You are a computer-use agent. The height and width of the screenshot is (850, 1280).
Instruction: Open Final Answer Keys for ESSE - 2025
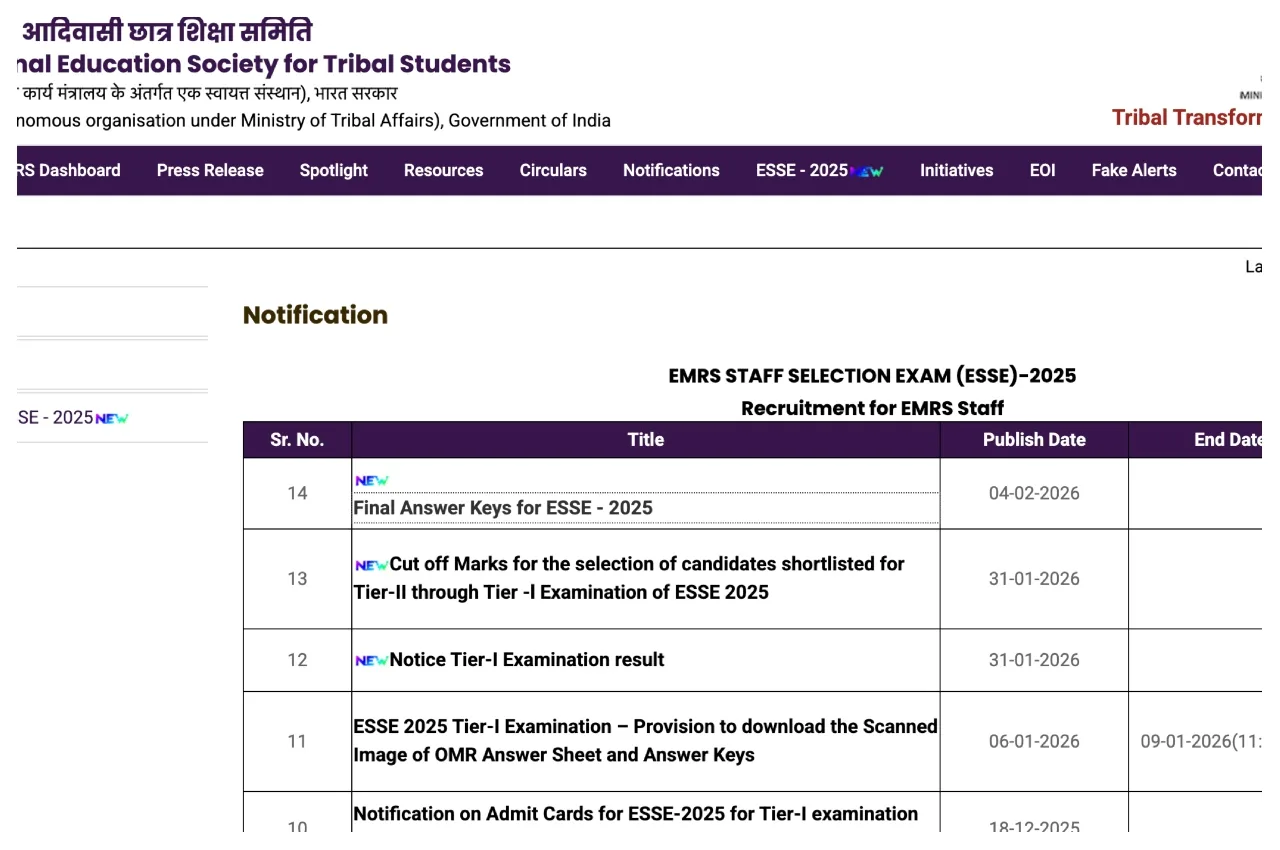(503, 508)
